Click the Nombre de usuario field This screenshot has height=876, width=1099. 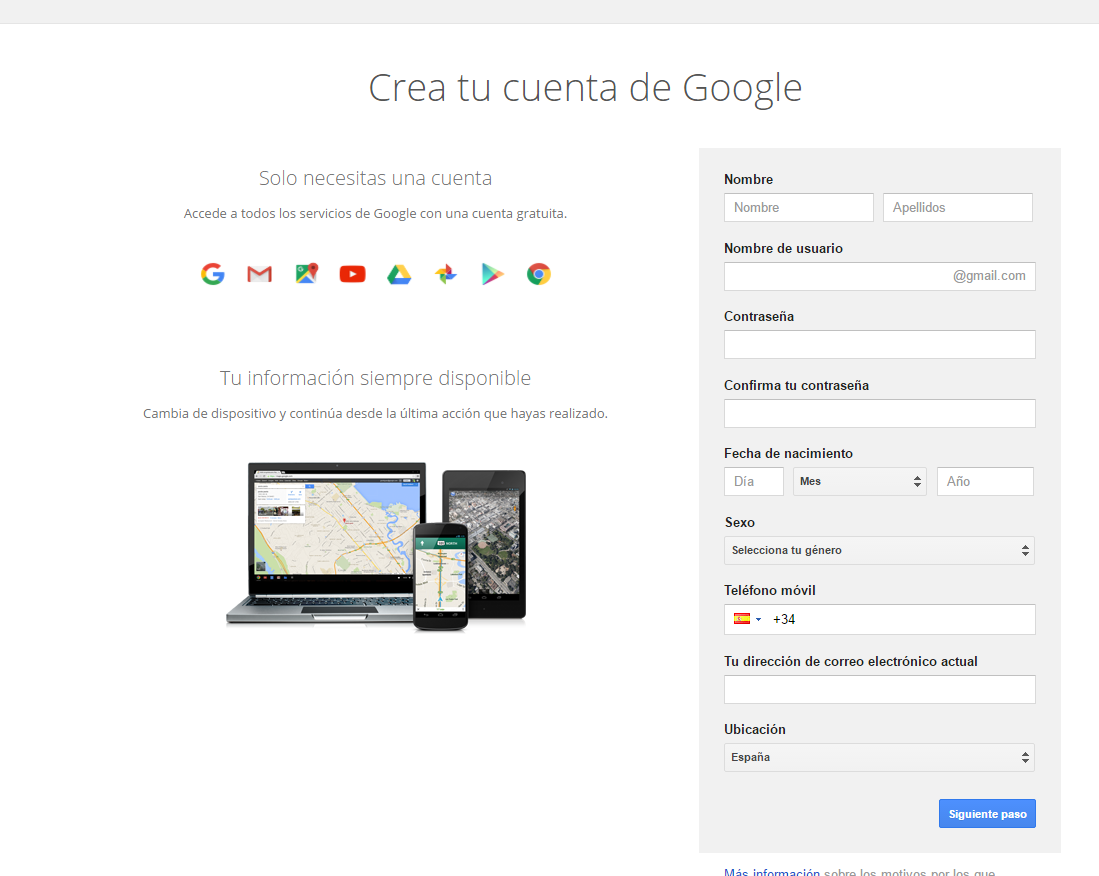(860, 276)
